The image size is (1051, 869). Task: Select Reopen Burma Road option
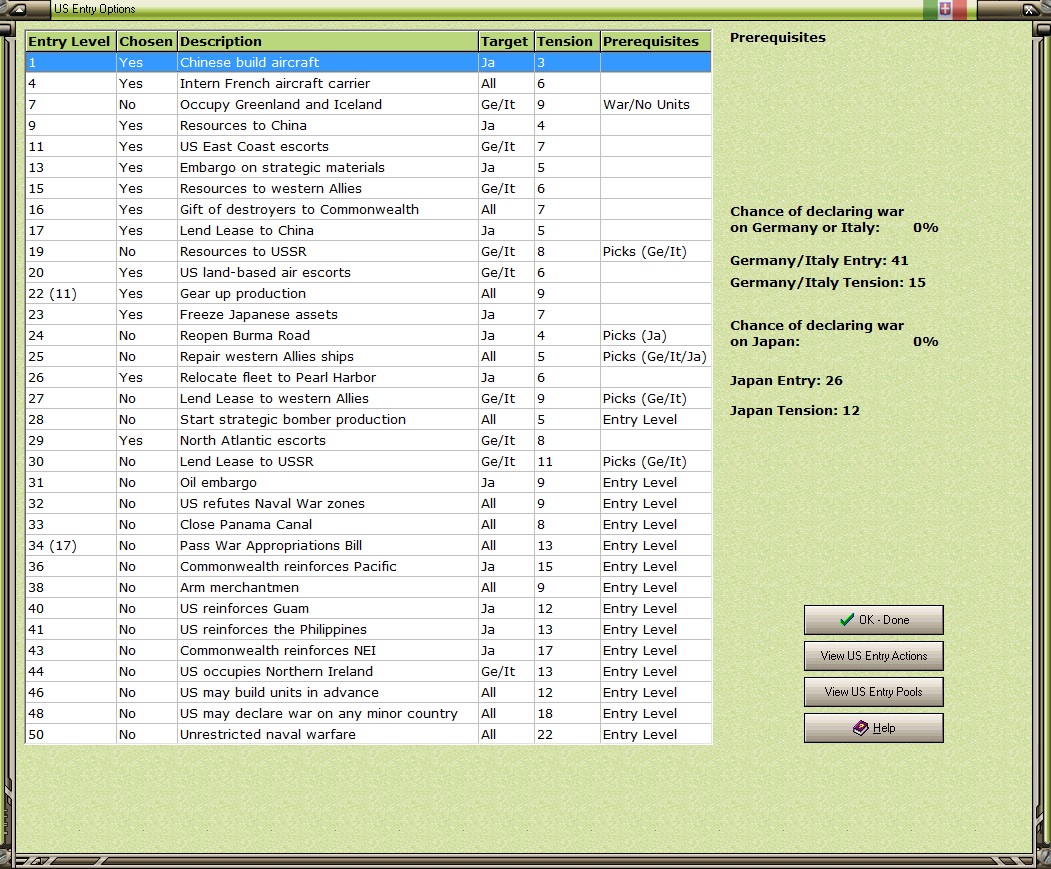pos(368,335)
